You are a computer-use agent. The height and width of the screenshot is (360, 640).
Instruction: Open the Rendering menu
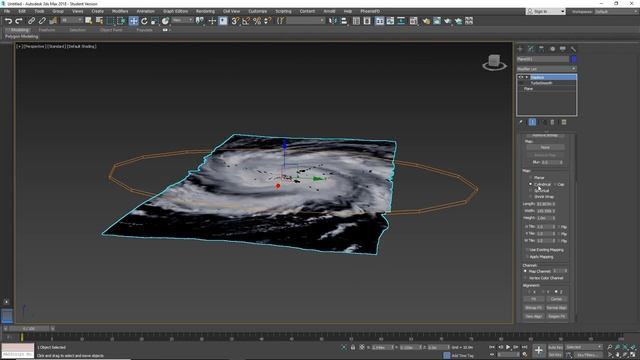[205, 11]
